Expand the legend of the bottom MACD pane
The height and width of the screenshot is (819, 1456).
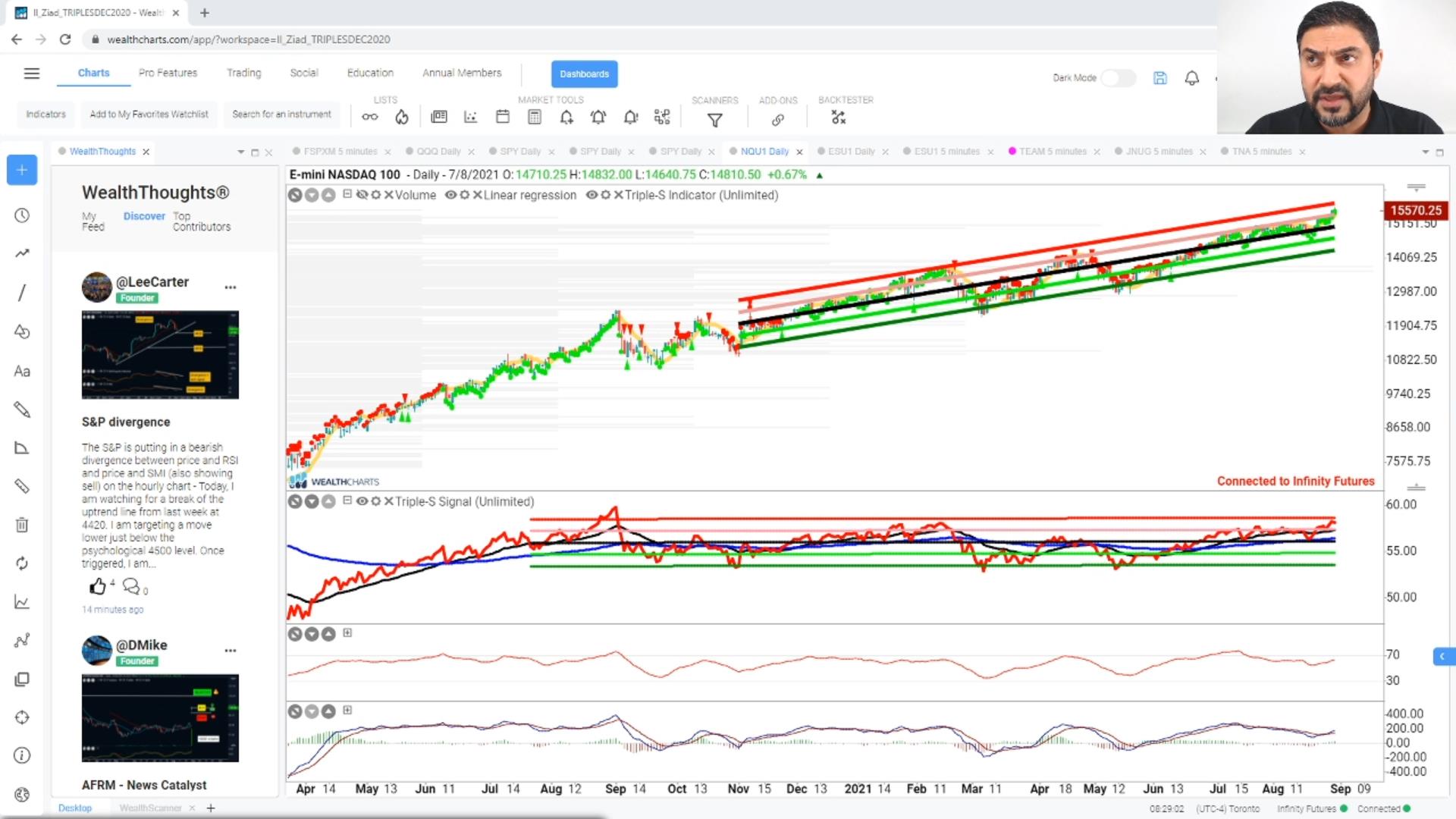coord(347,710)
